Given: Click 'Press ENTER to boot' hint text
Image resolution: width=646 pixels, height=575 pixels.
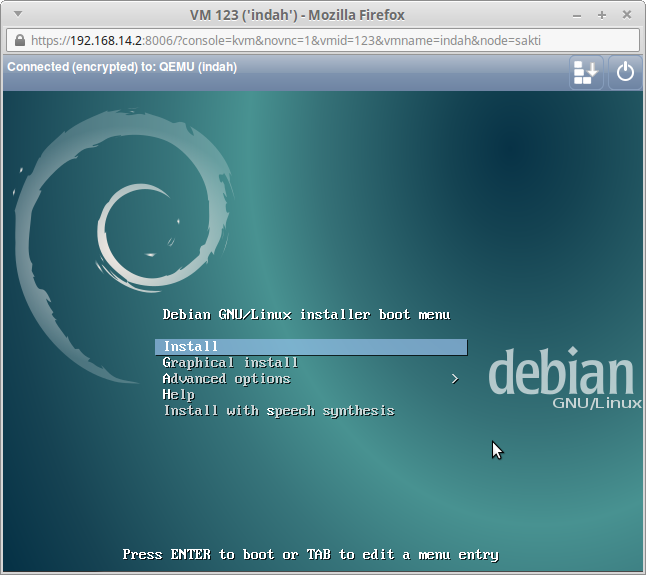Looking at the screenshot, I should pos(198,554).
